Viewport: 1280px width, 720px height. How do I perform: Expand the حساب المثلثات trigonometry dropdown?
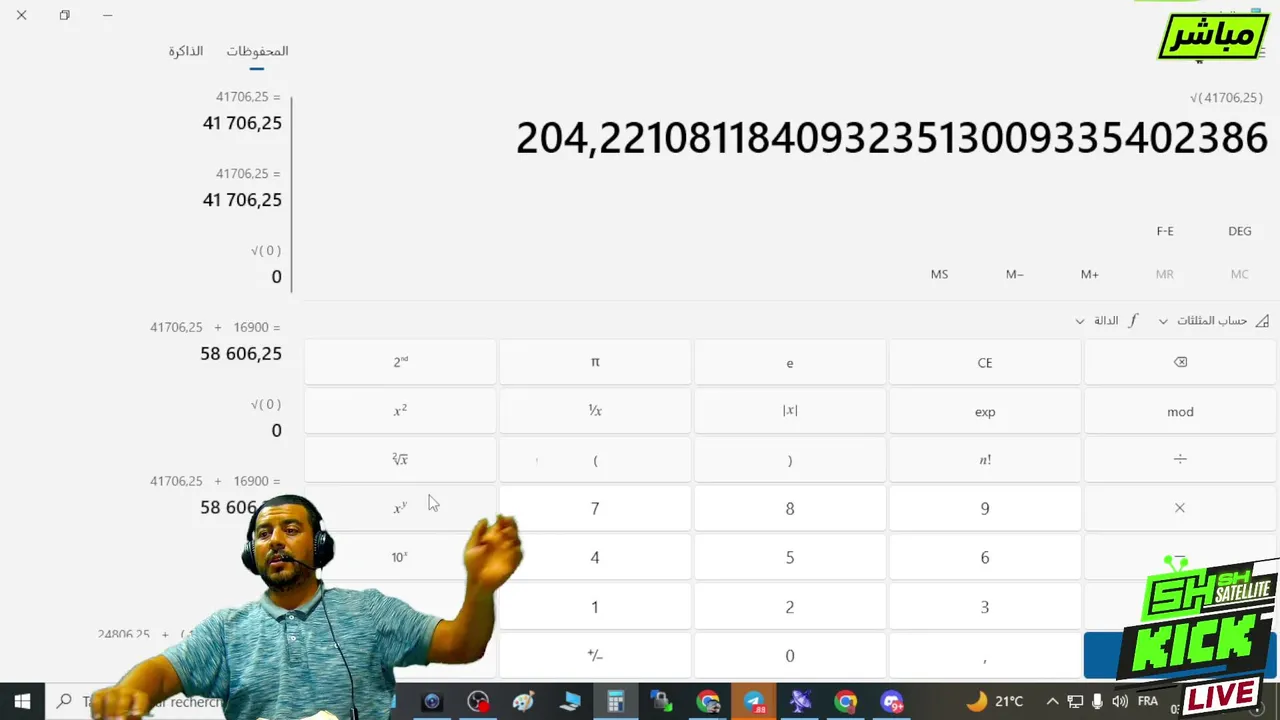click(1213, 321)
